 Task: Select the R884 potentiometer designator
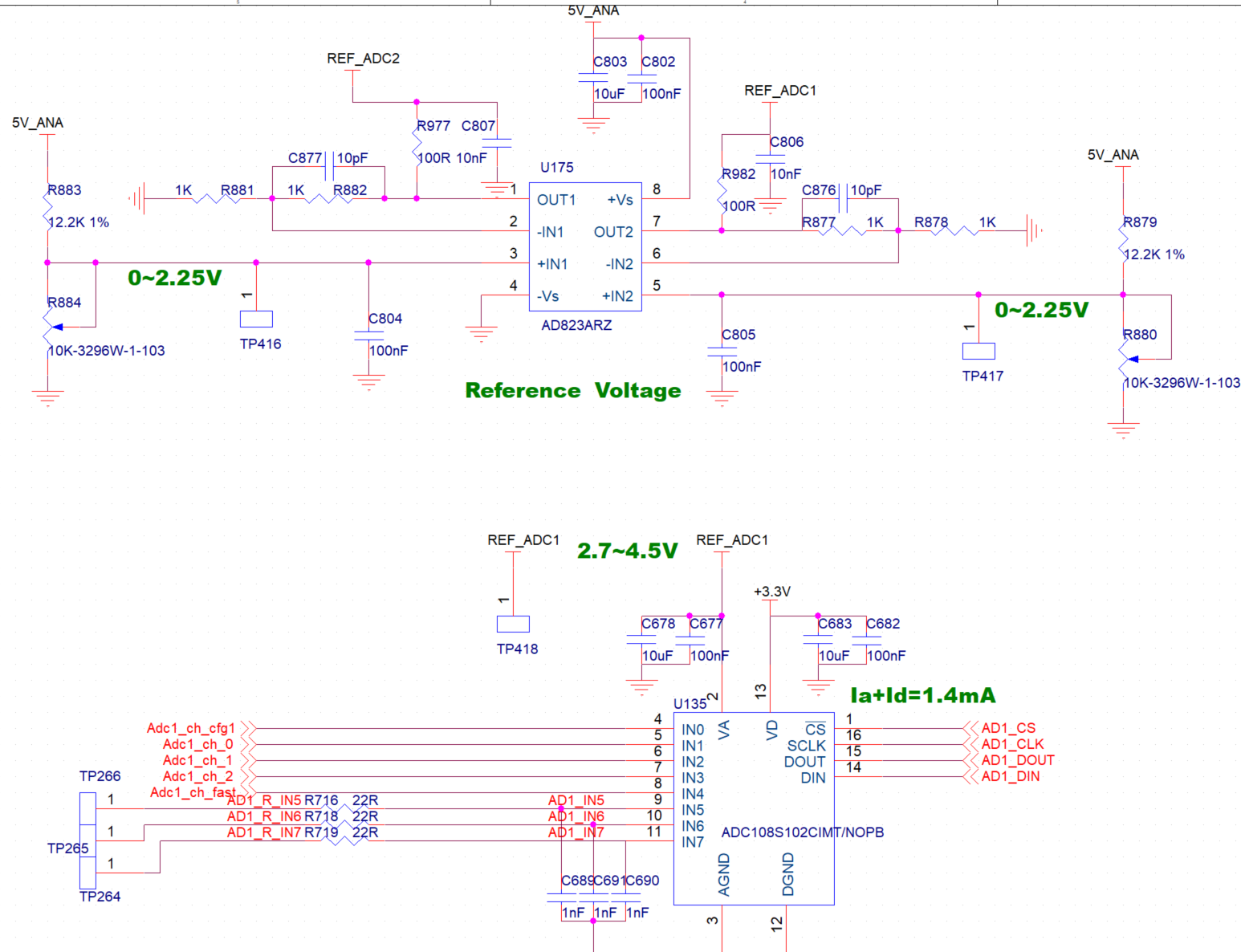click(x=64, y=303)
